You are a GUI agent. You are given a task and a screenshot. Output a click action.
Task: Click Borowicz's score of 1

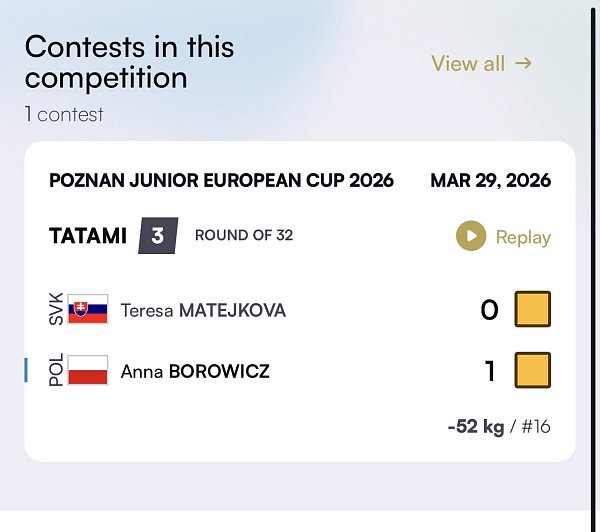click(490, 371)
